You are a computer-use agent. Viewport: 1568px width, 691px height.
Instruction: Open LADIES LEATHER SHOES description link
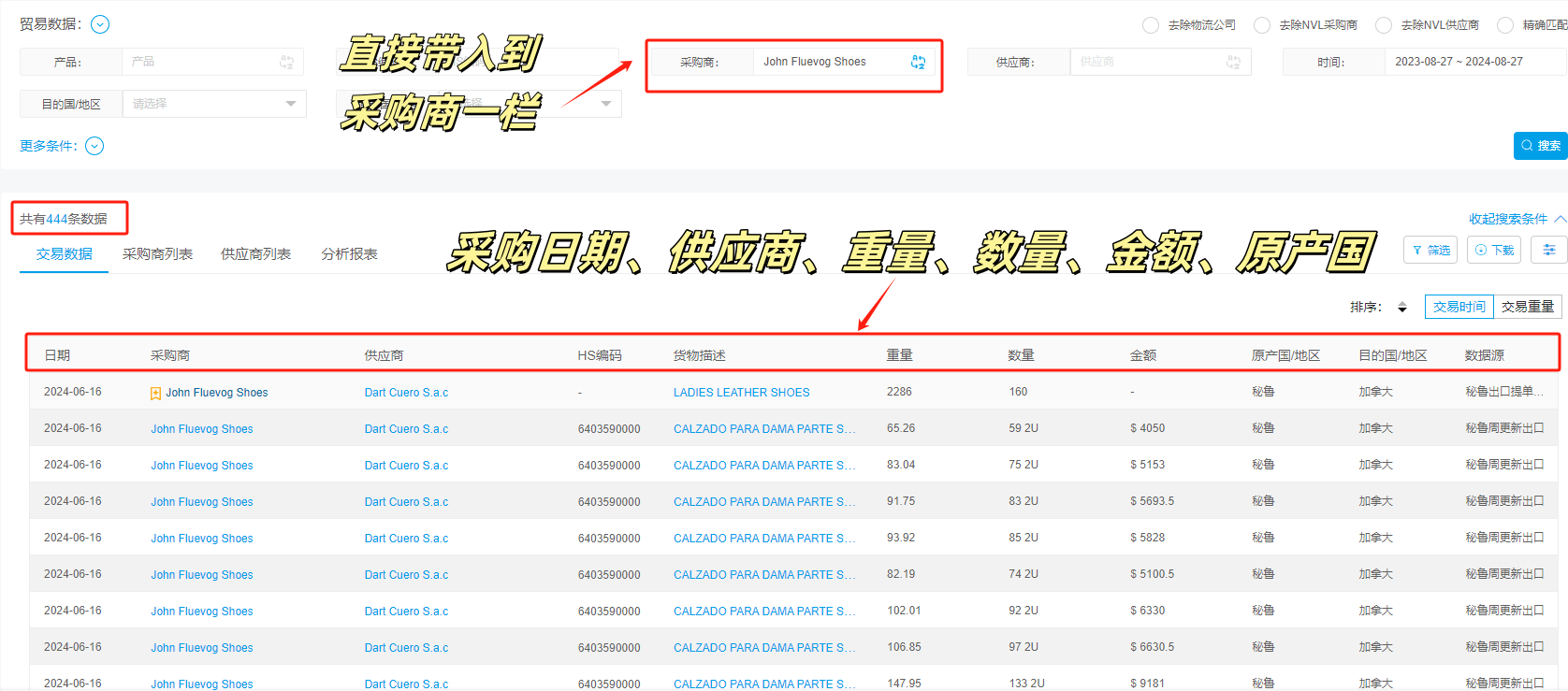pos(742,393)
